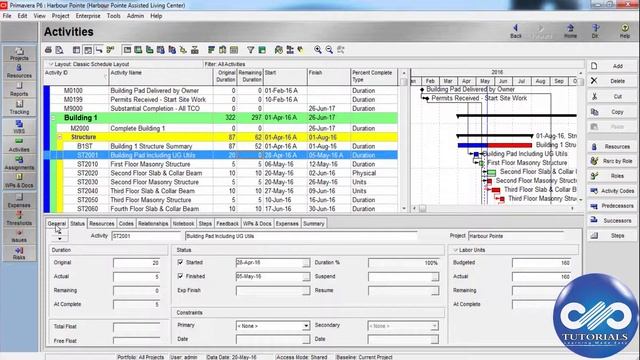The image size is (640, 360).
Task: Click the Resources assign button
Action: 612,146
